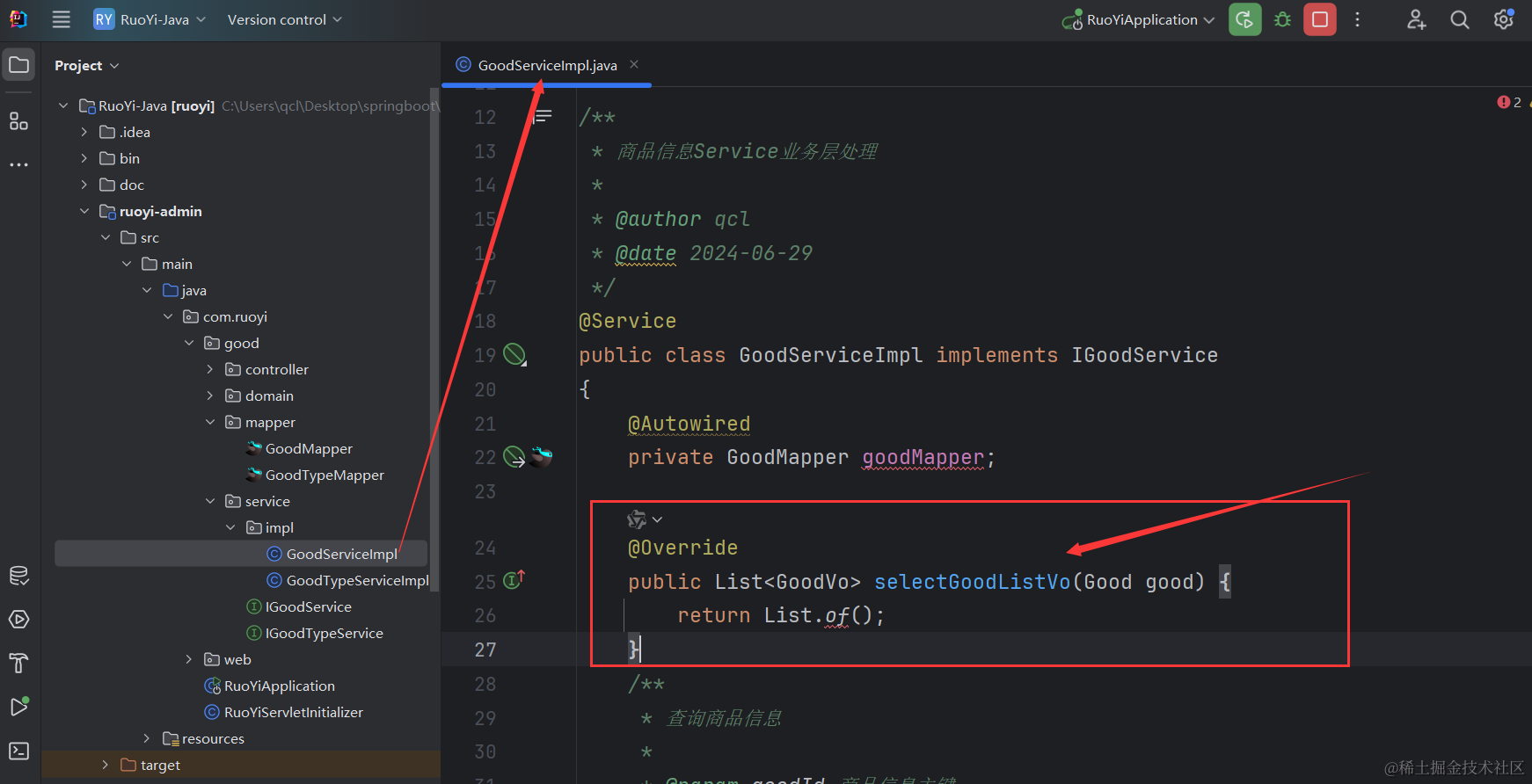Open Search Everywhere magnifier
This screenshot has width=1532, height=784.
(x=1460, y=19)
